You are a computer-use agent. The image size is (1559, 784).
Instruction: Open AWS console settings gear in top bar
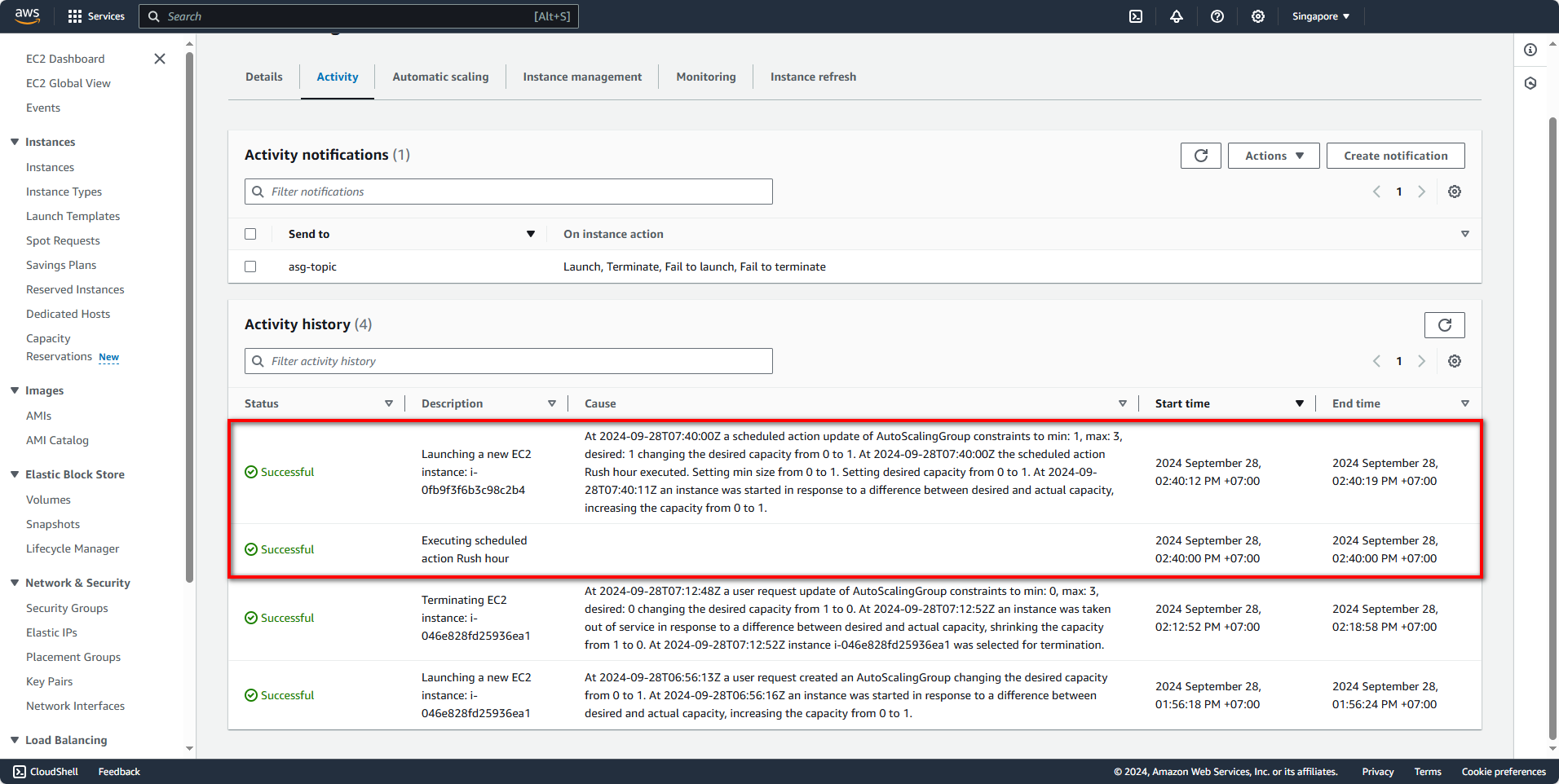coord(1257,16)
